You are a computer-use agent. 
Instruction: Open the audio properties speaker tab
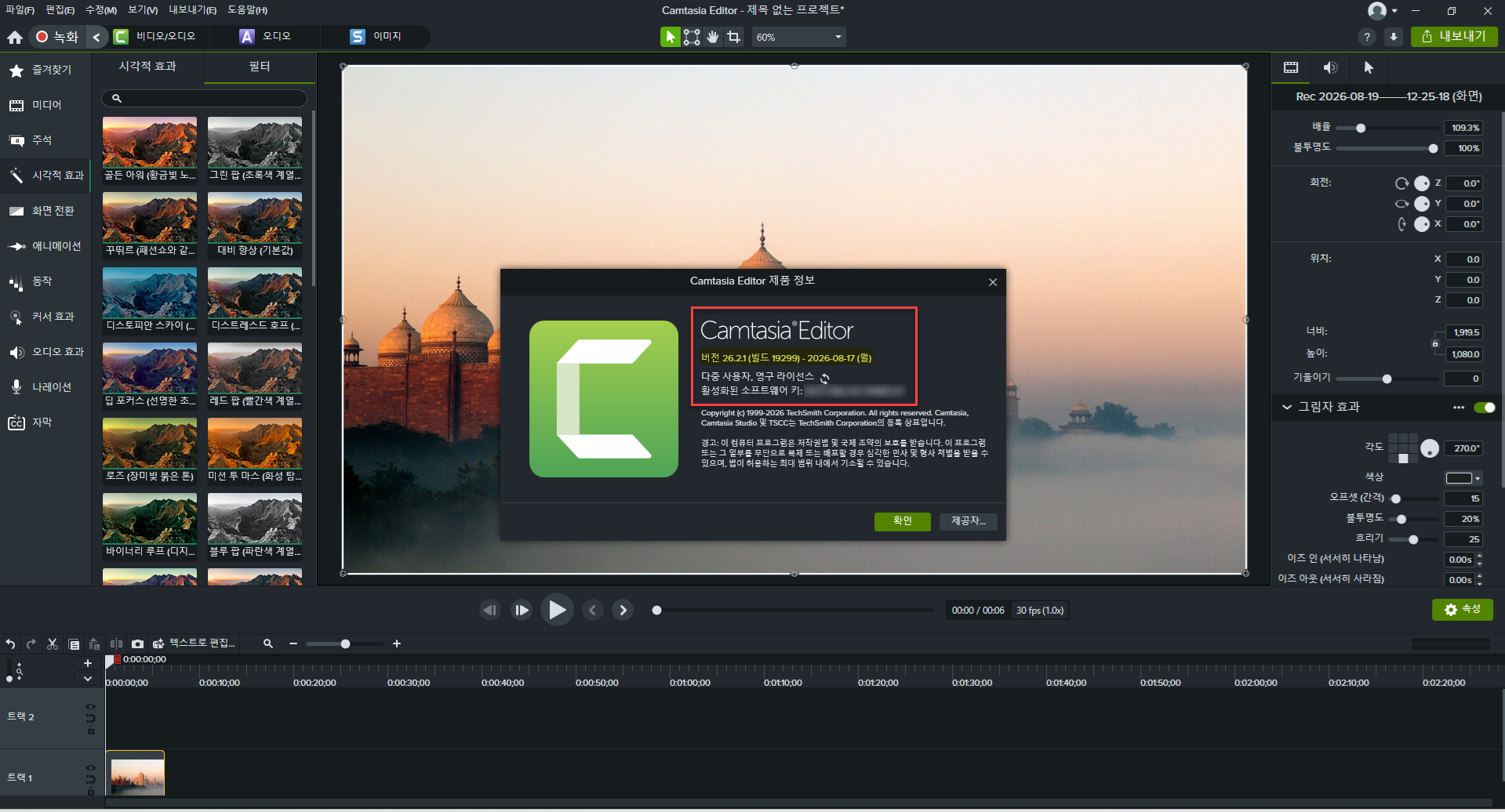click(x=1330, y=67)
